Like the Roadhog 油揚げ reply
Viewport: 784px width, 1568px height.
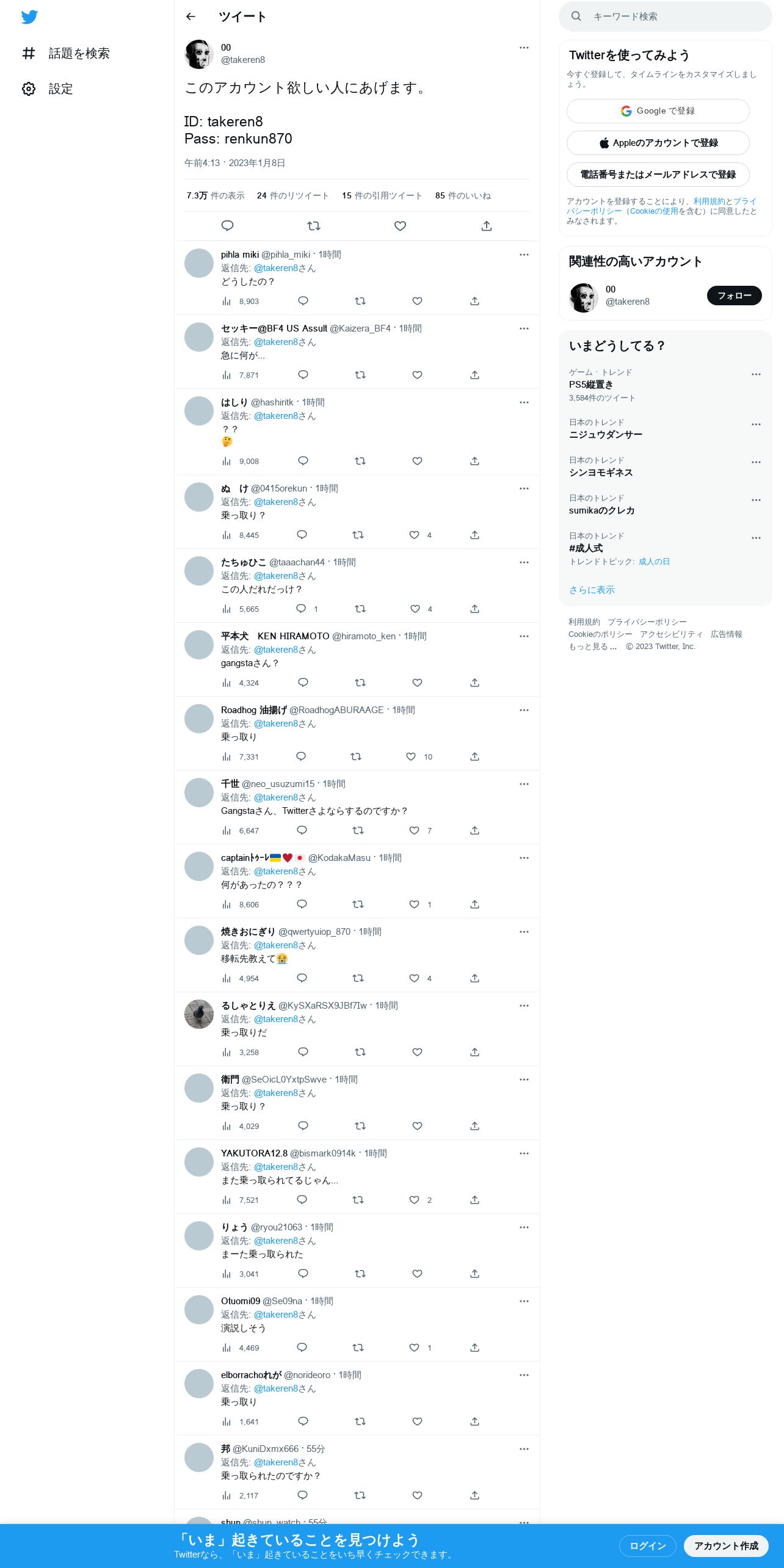pos(411,757)
